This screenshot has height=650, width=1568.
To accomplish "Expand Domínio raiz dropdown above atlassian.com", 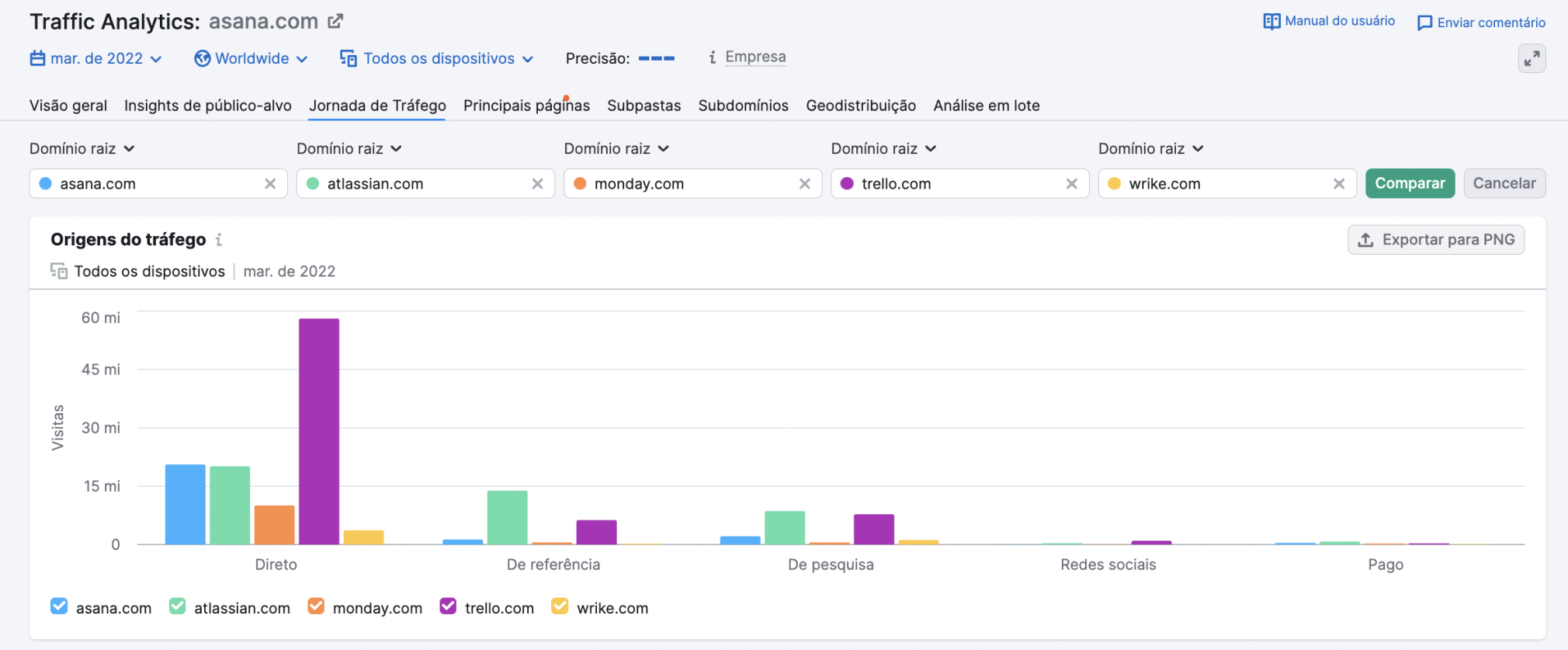I will 349,148.
